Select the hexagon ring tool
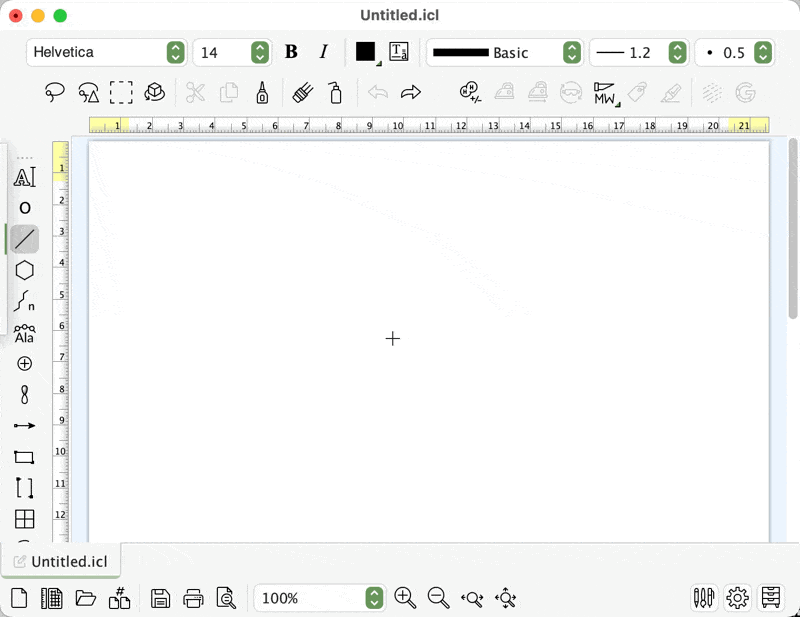Image resolution: width=800 pixels, height=617 pixels. pyautogui.click(x=25, y=271)
